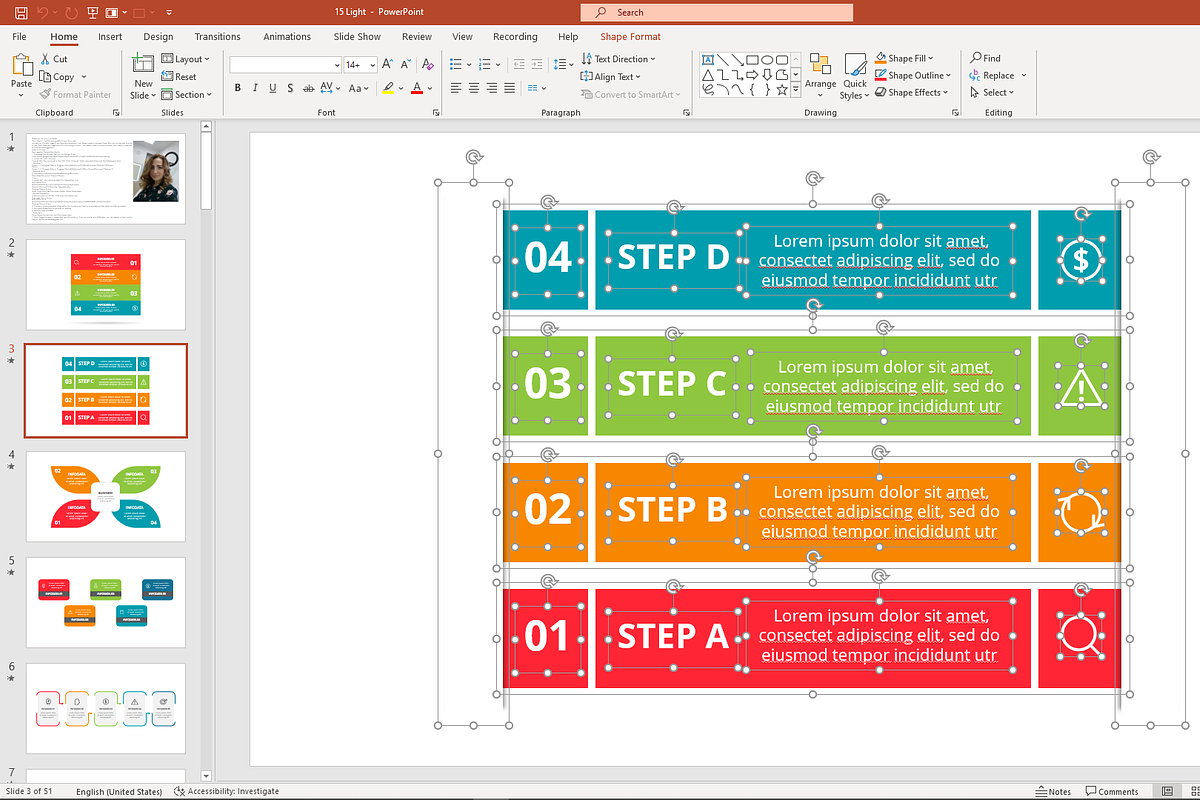Apply text shadow formatting
This screenshot has width=1200, height=800.
point(292,88)
